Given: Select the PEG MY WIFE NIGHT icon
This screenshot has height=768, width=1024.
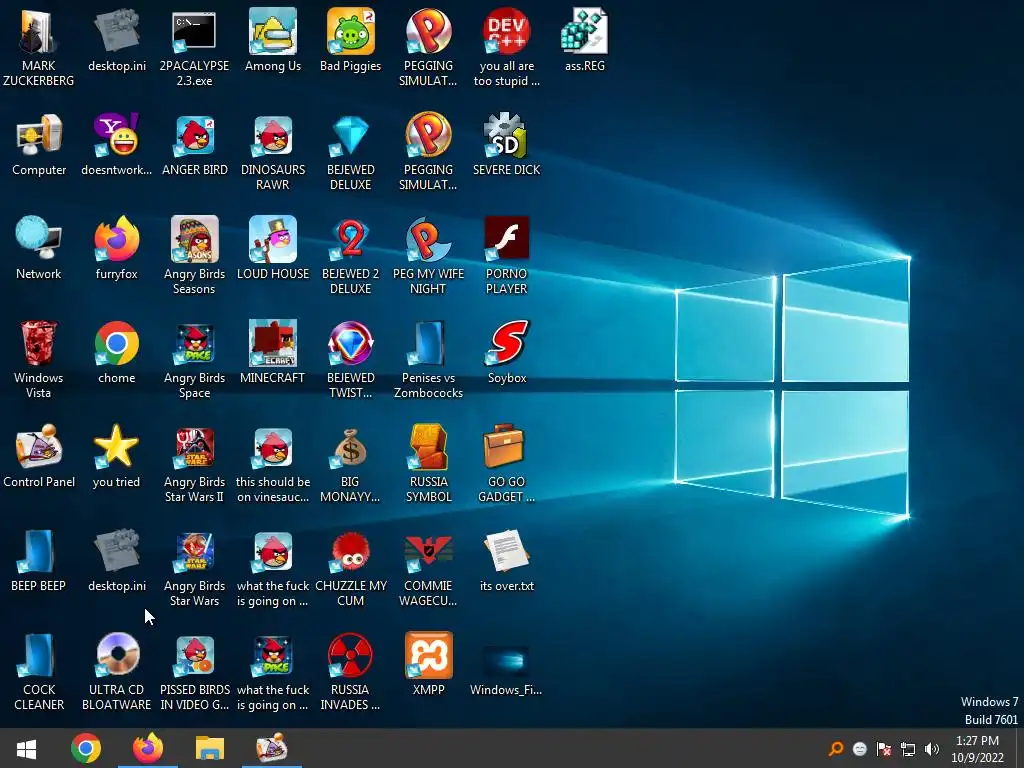Looking at the screenshot, I should pos(428,255).
